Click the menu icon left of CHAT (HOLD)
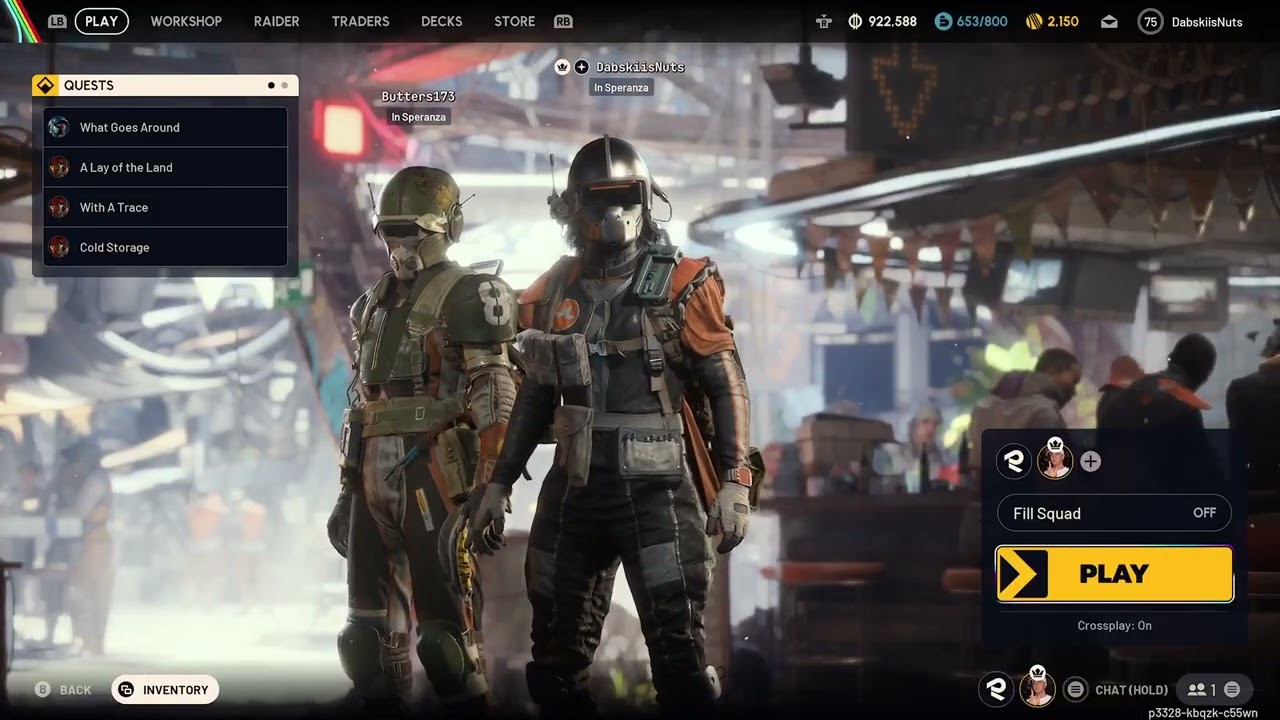The image size is (1280, 720). click(1075, 689)
